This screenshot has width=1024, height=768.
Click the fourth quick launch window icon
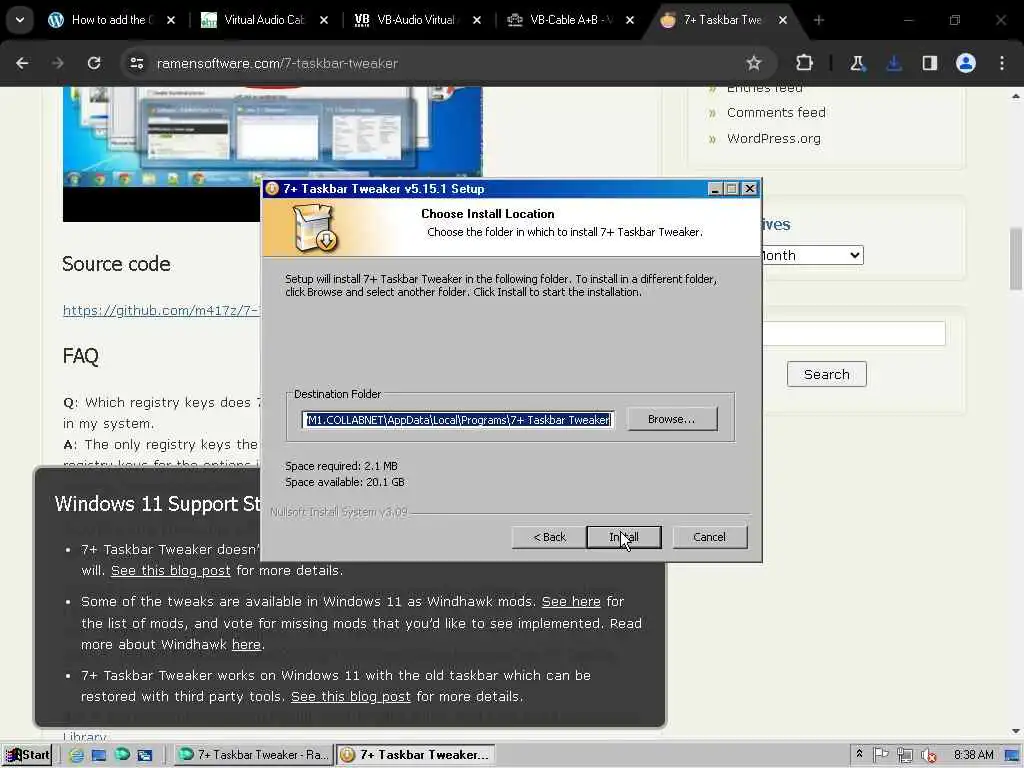pos(145,755)
